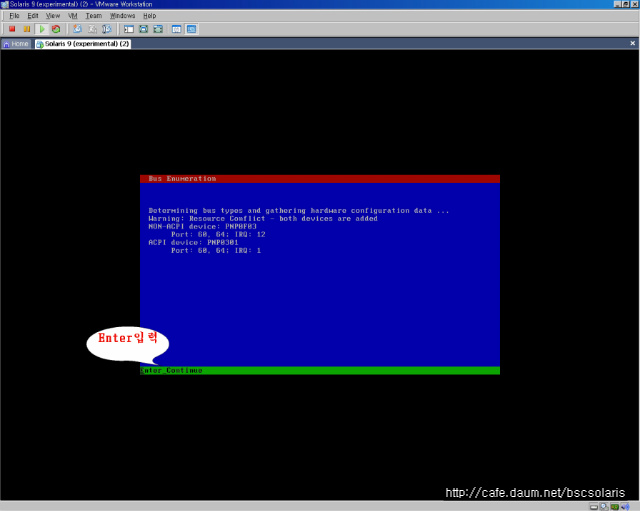The width and height of the screenshot is (640, 511).
Task: Open the Team menu
Action: tap(93, 16)
